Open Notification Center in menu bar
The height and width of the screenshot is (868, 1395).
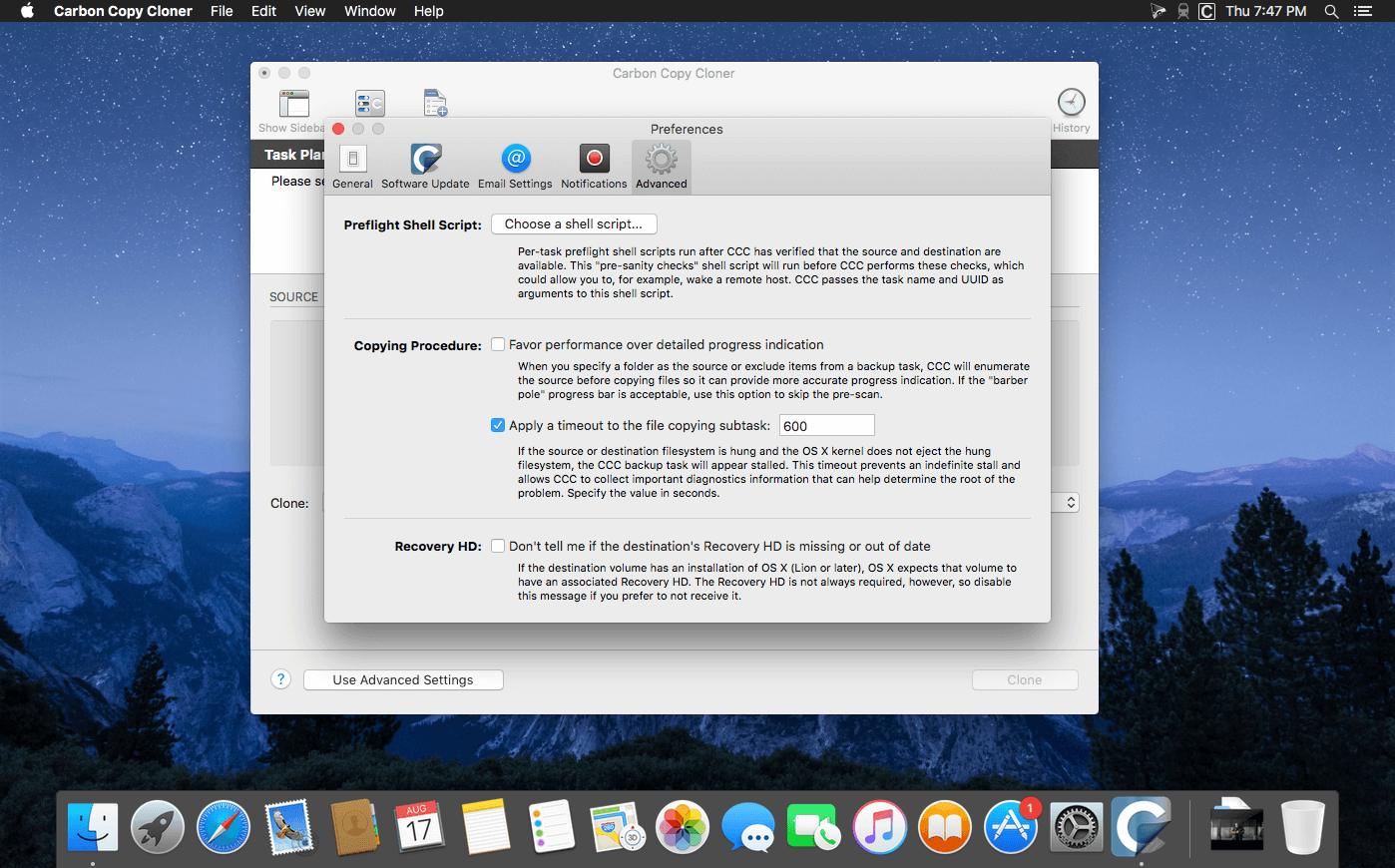[x=1363, y=11]
